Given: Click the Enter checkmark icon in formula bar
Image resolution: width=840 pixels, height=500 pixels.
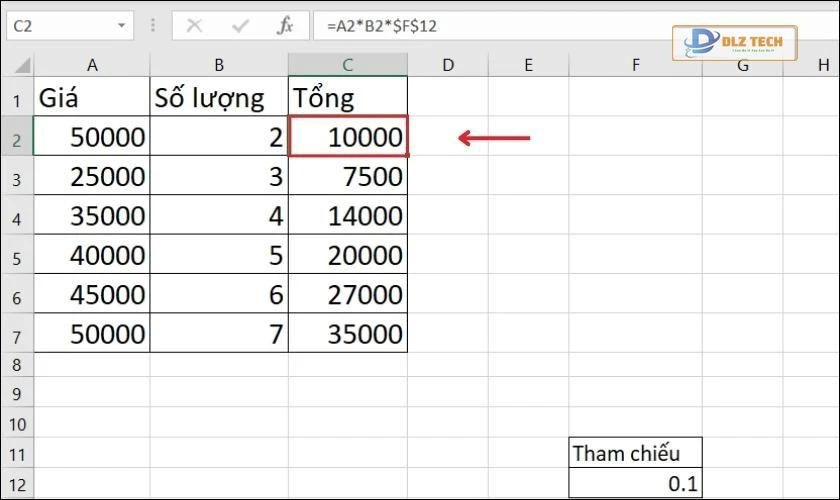Looking at the screenshot, I should pos(239,25).
